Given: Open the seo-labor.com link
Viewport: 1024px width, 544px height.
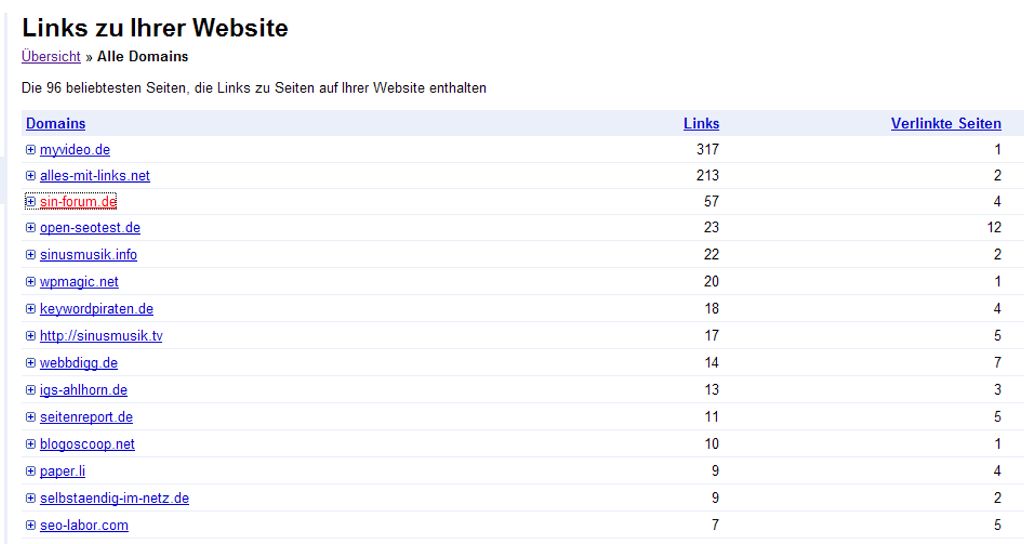Looking at the screenshot, I should coord(84,526).
